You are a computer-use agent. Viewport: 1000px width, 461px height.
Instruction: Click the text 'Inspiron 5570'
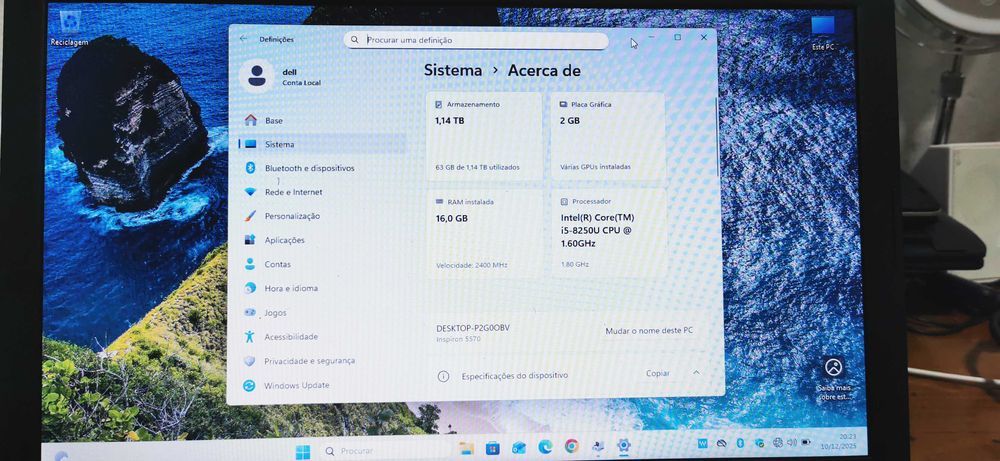459,339
